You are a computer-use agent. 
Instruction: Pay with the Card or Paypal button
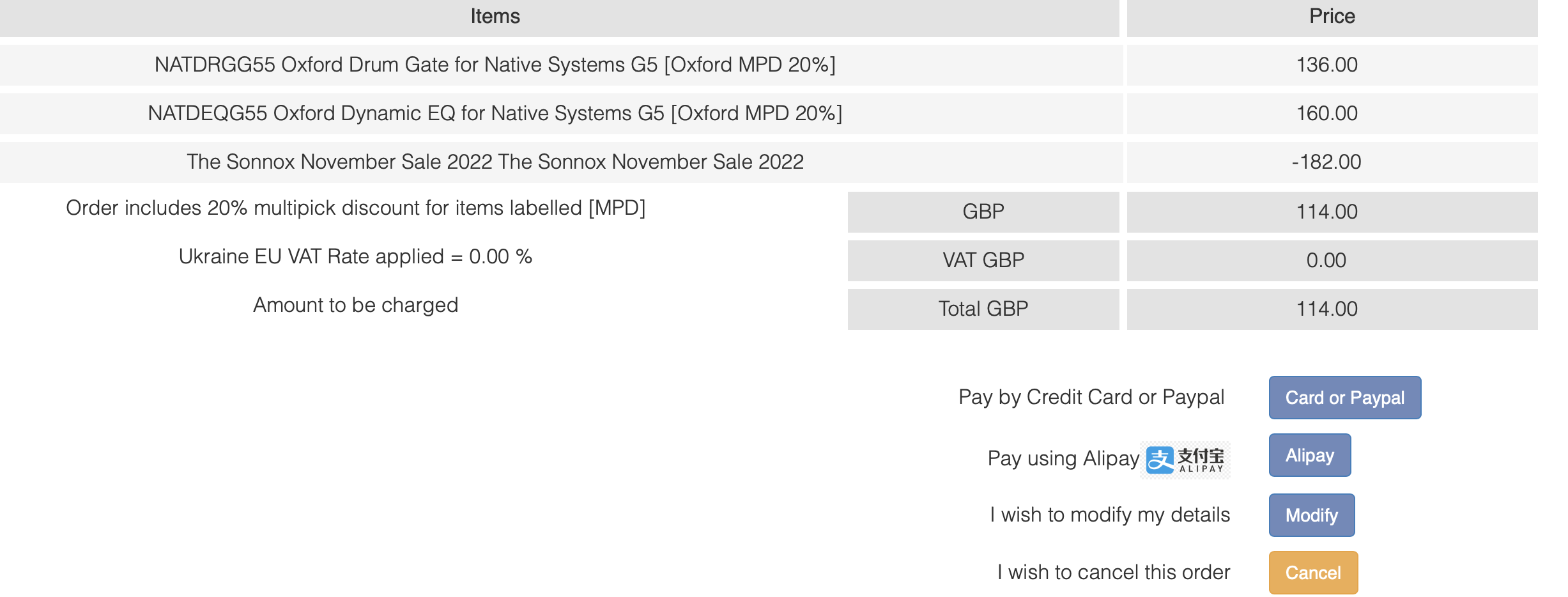(1344, 398)
